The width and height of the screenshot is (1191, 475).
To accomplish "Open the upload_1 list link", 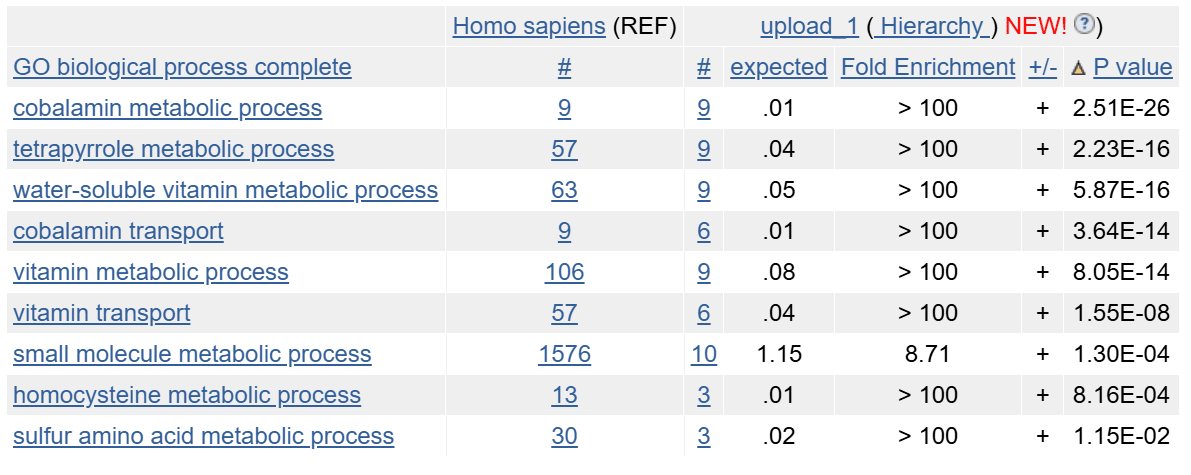I will (810, 27).
